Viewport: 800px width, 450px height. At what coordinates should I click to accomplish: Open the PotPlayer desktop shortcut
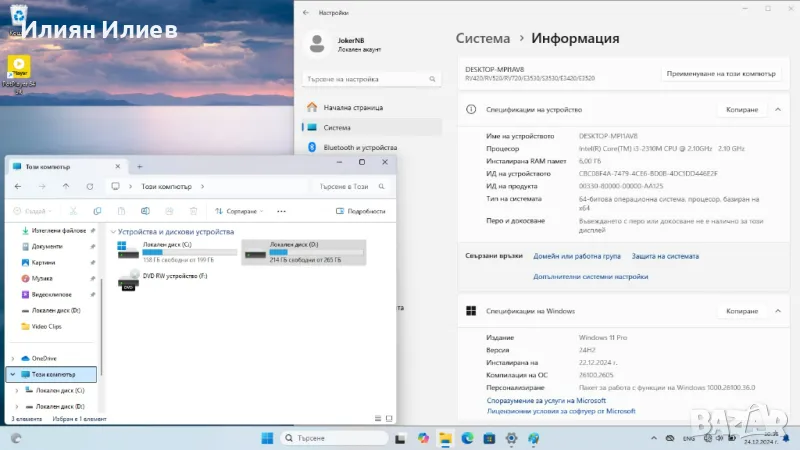pos(19,74)
